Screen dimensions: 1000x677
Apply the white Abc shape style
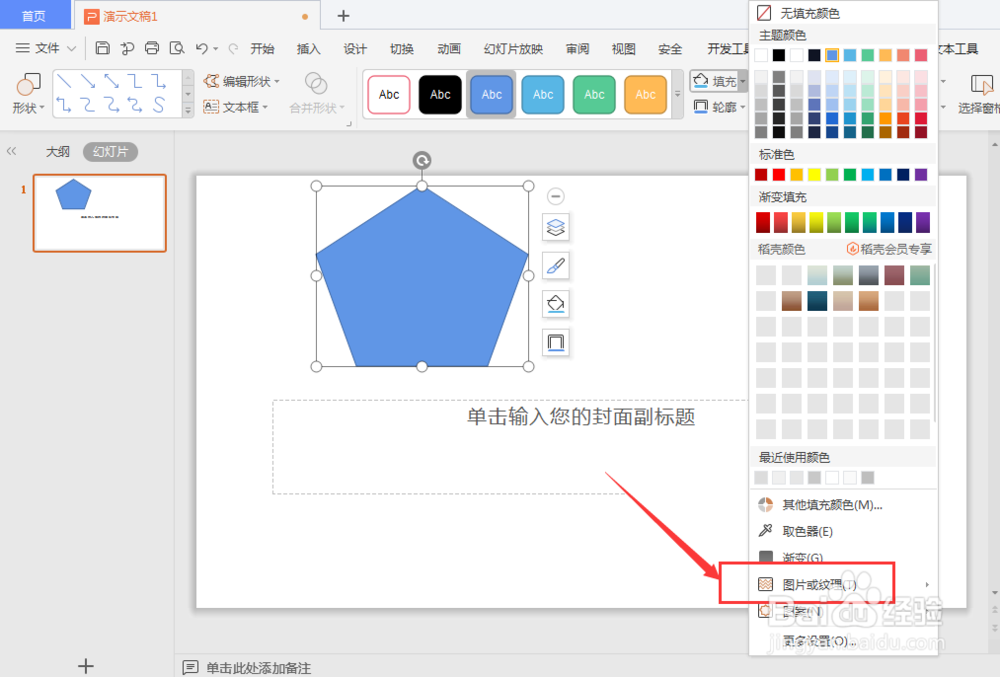[x=389, y=94]
